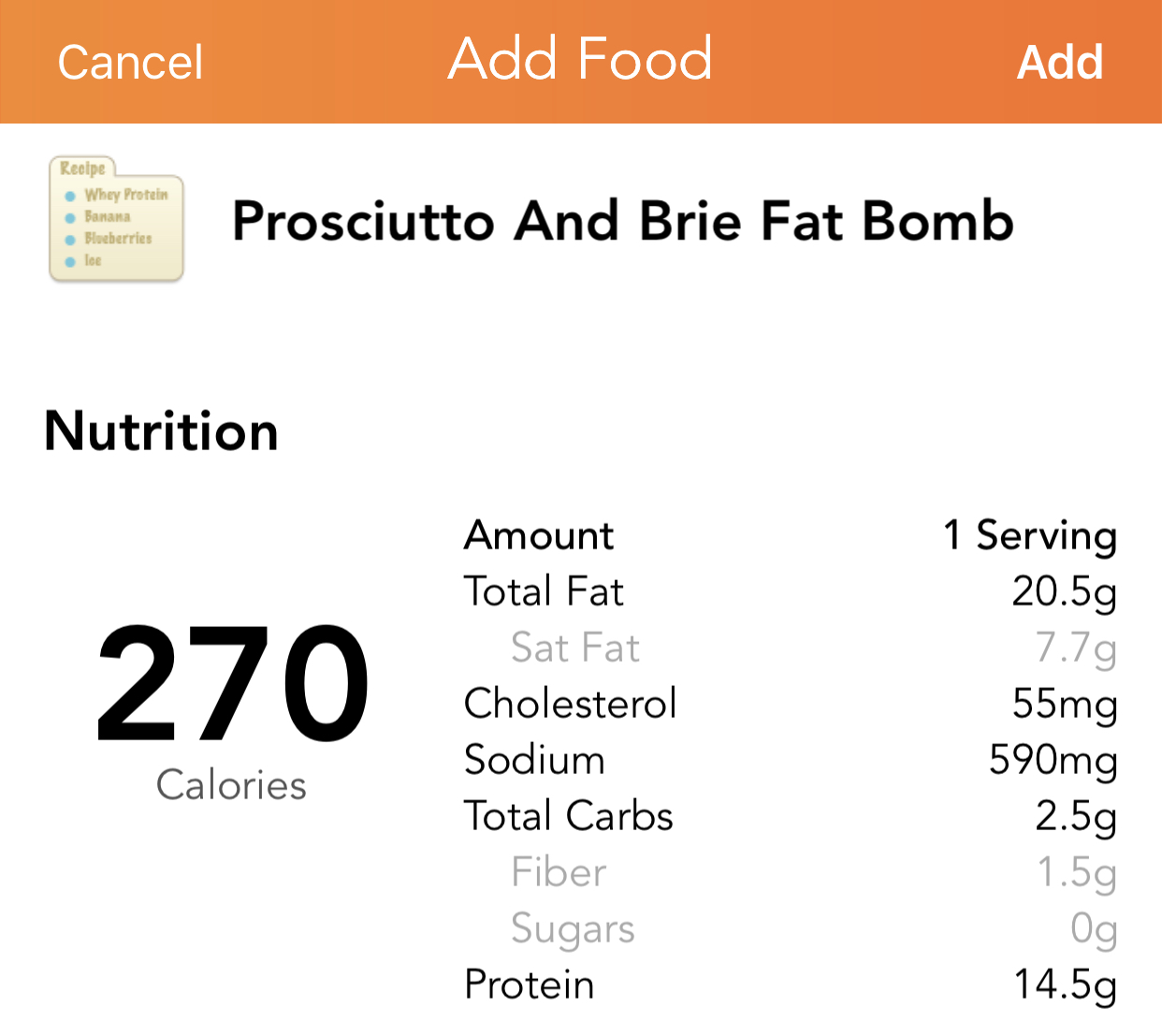Tap the recipe card icon
The image size is (1162, 1036).
point(116,219)
